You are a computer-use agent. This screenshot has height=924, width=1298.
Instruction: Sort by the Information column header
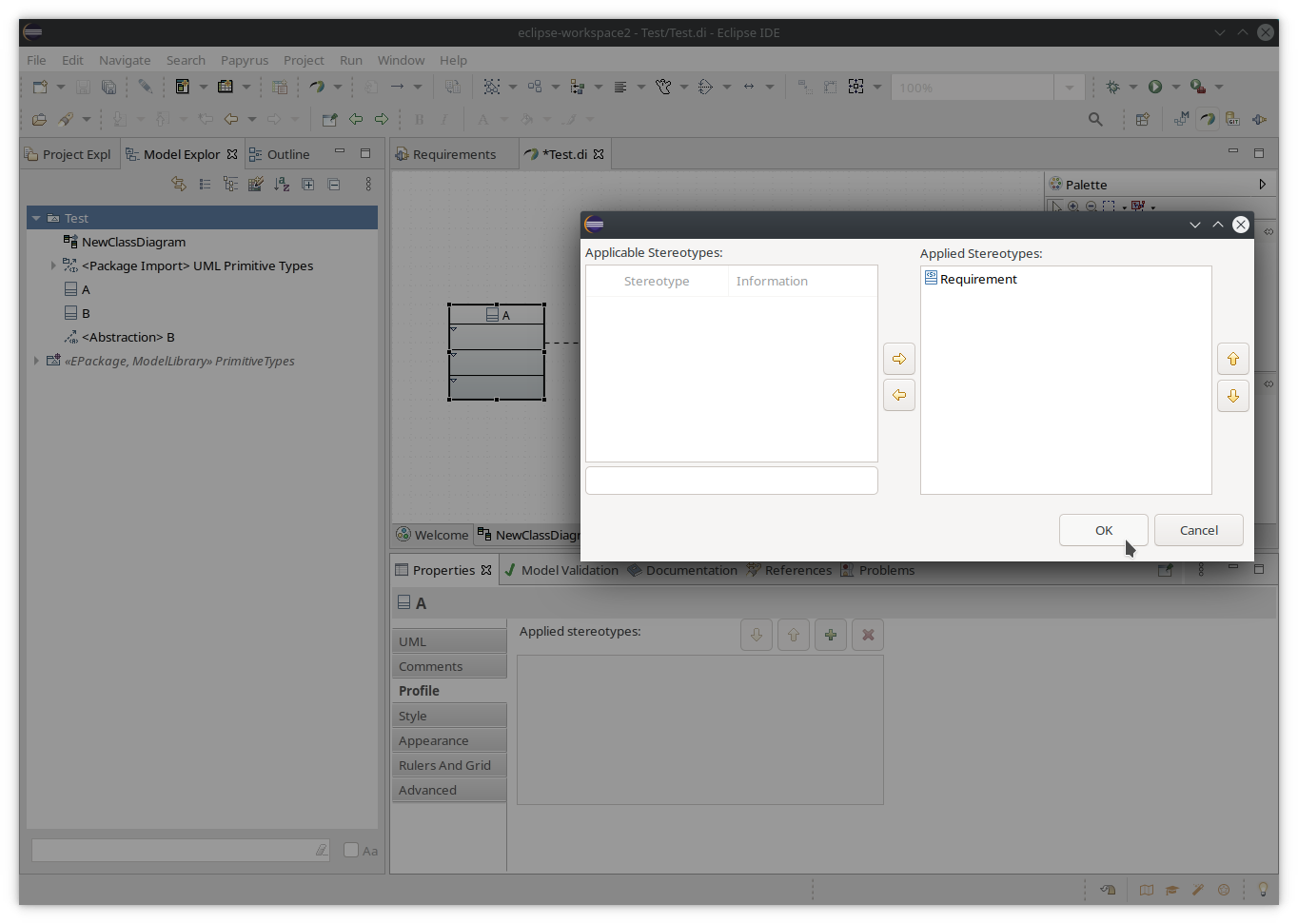click(x=802, y=281)
